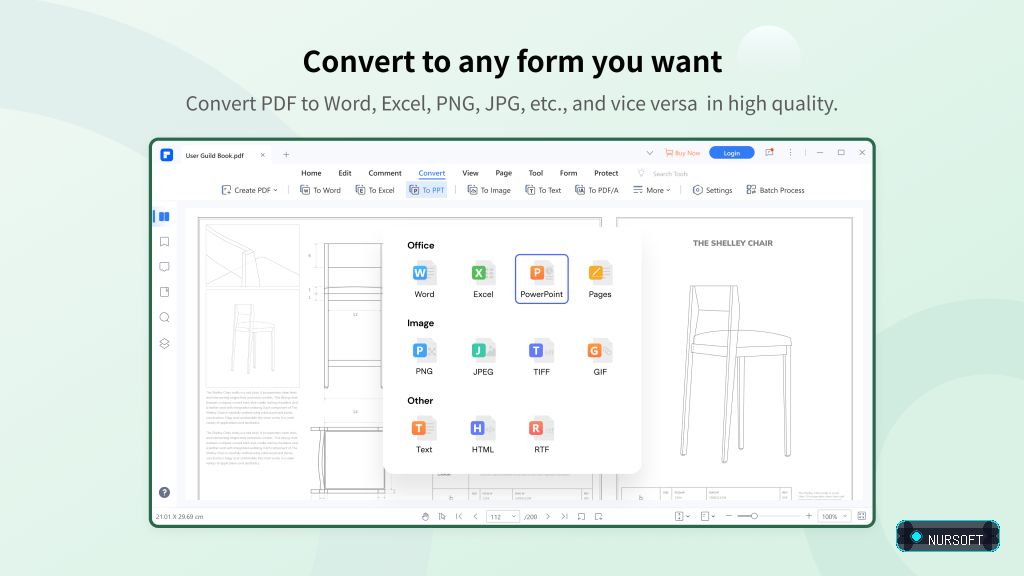Click the To PPT toolbar button
The image size is (1024, 576).
[426, 190]
